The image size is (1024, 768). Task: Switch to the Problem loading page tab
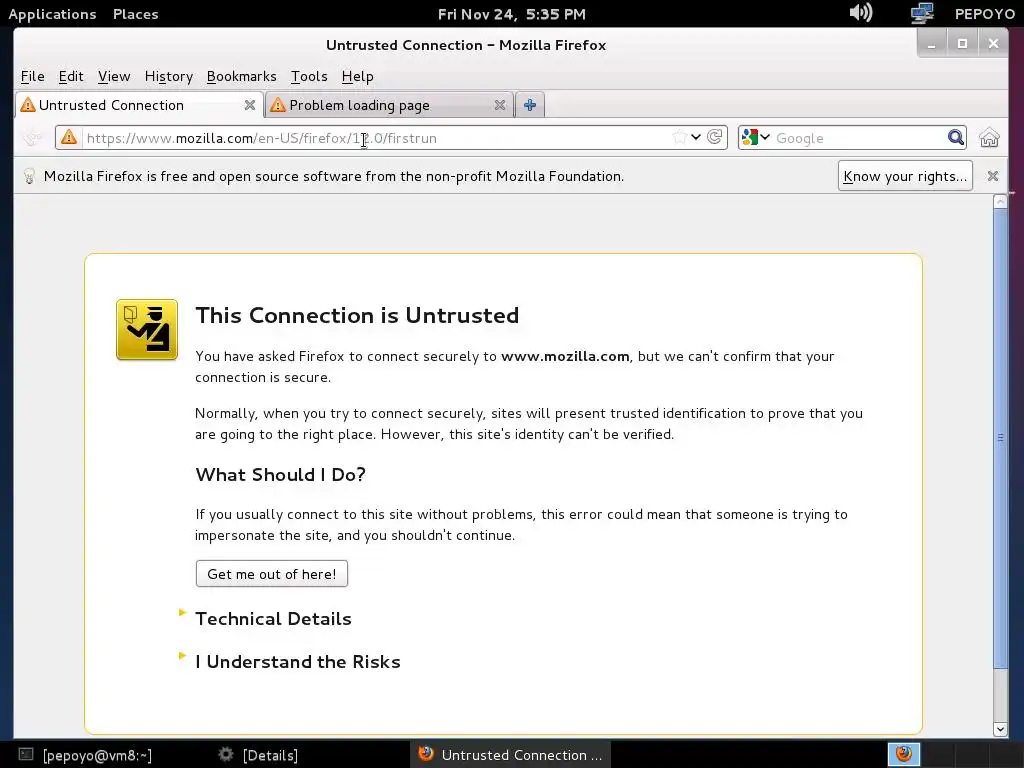(x=389, y=105)
